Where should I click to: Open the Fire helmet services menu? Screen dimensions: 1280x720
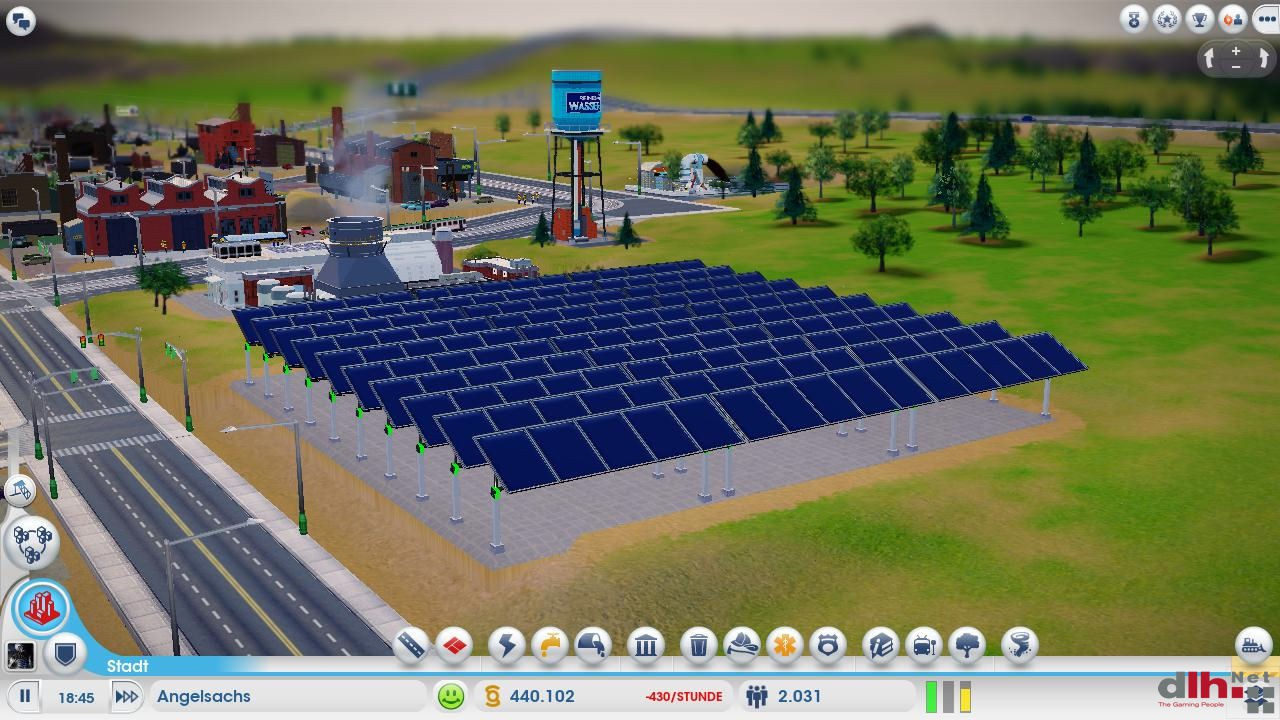(742, 646)
